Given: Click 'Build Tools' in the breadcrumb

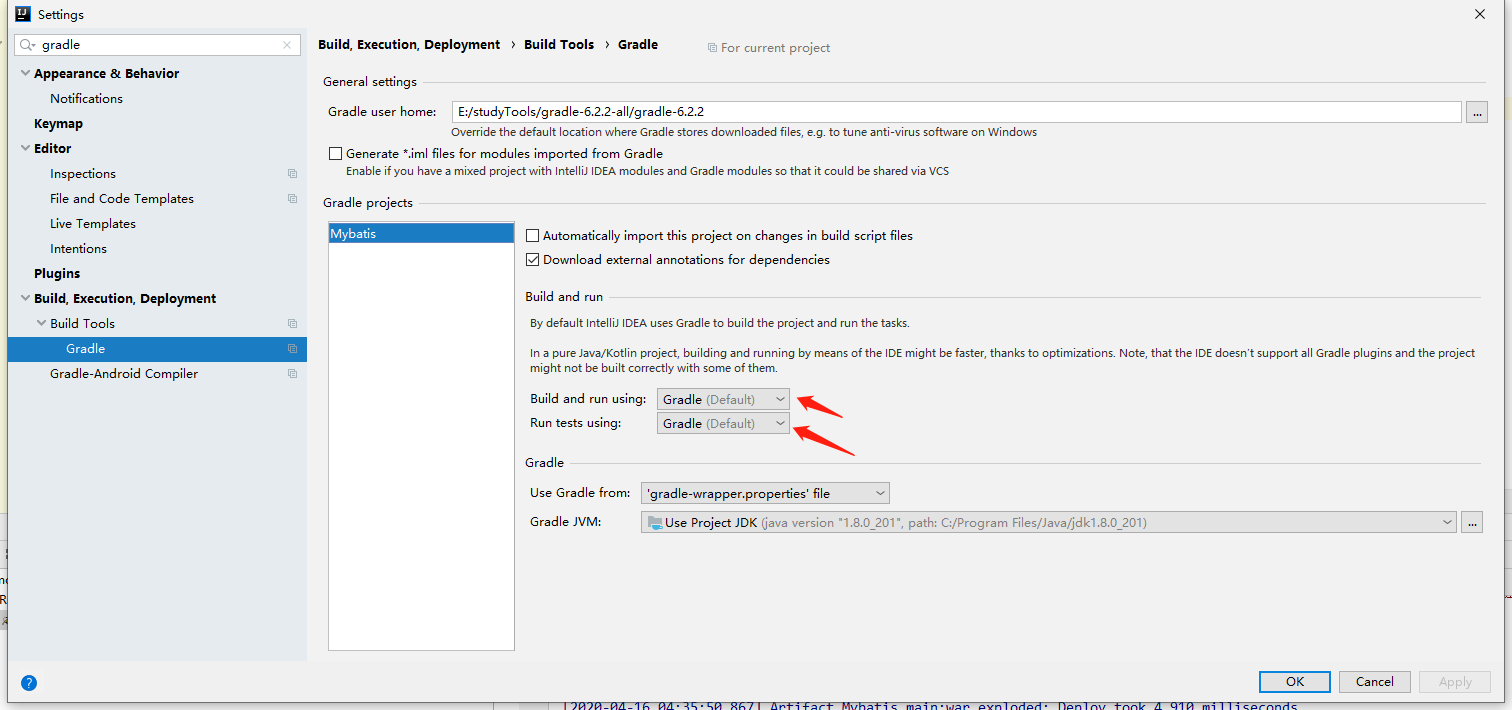Looking at the screenshot, I should [x=559, y=45].
